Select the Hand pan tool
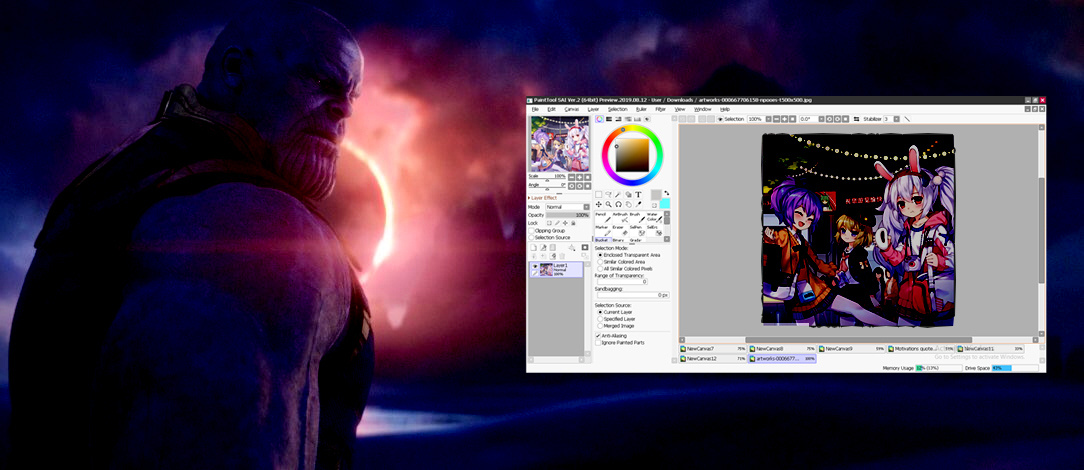 click(x=628, y=205)
